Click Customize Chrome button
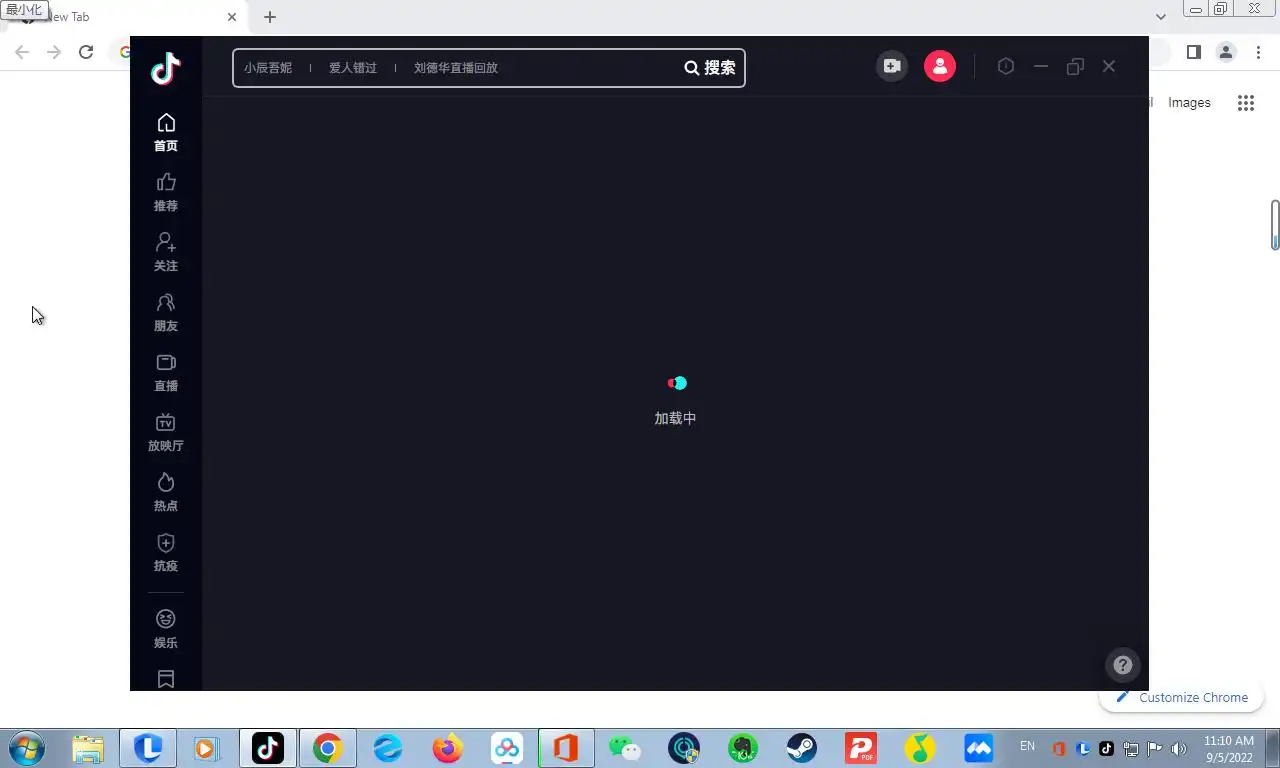Viewport: 1280px width, 768px height. [x=1181, y=697]
